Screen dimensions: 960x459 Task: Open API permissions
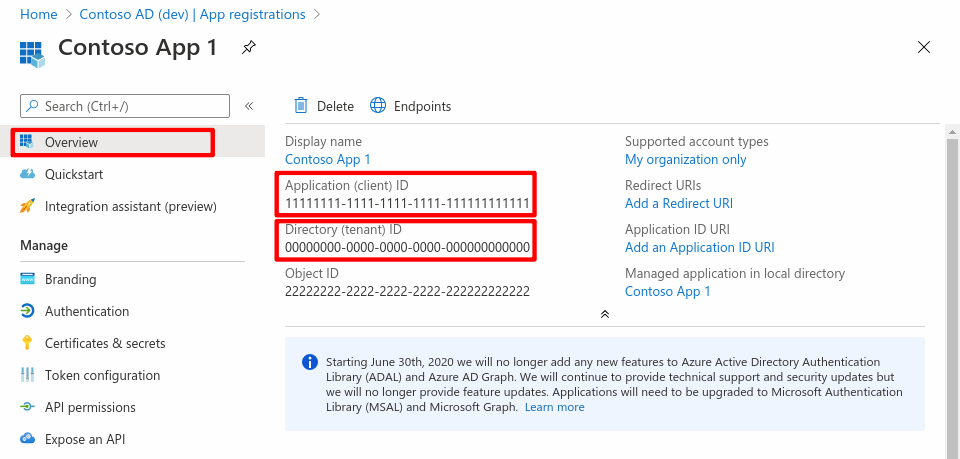(x=90, y=406)
